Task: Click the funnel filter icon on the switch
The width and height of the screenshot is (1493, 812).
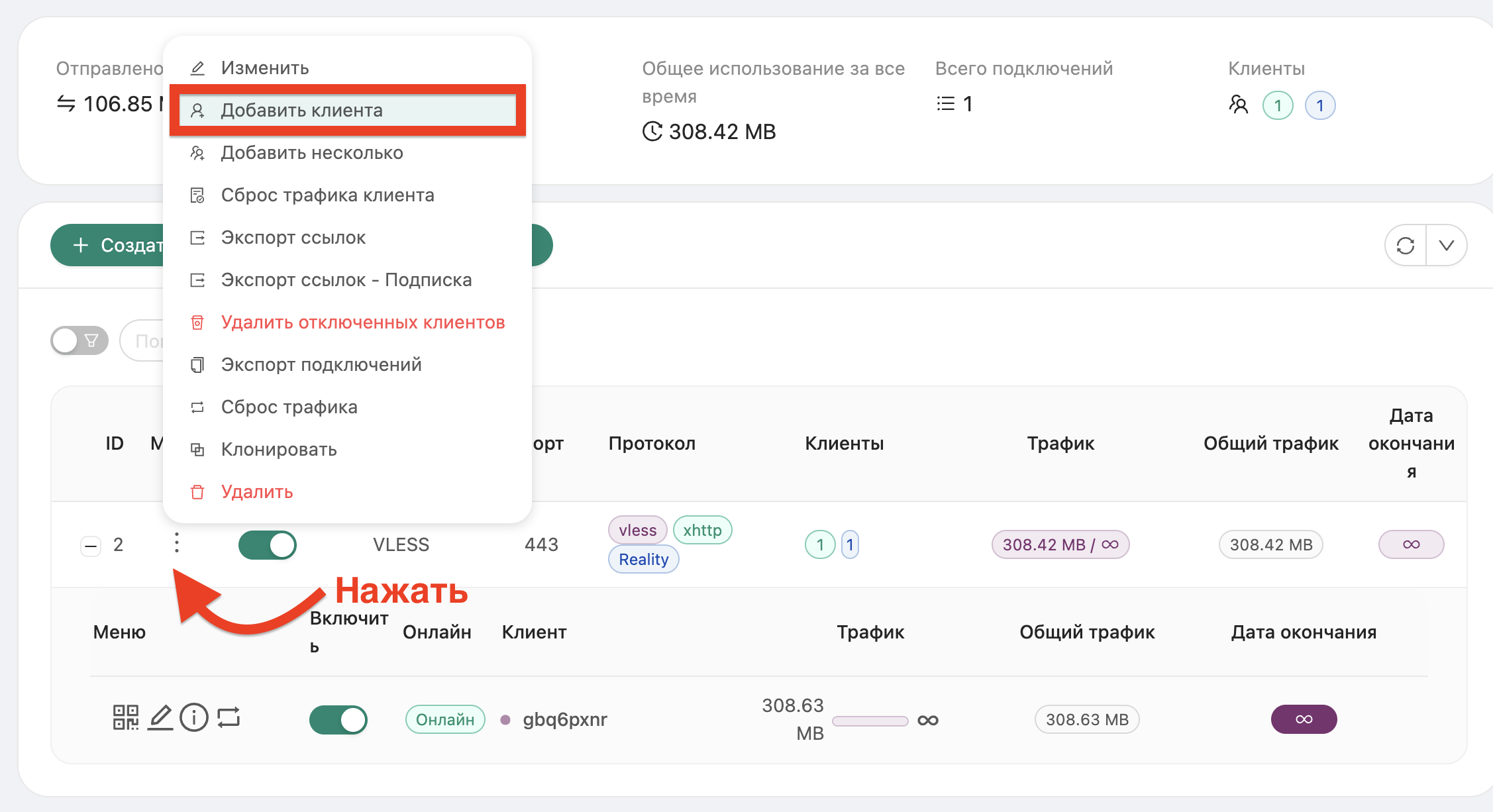Action: pos(91,340)
